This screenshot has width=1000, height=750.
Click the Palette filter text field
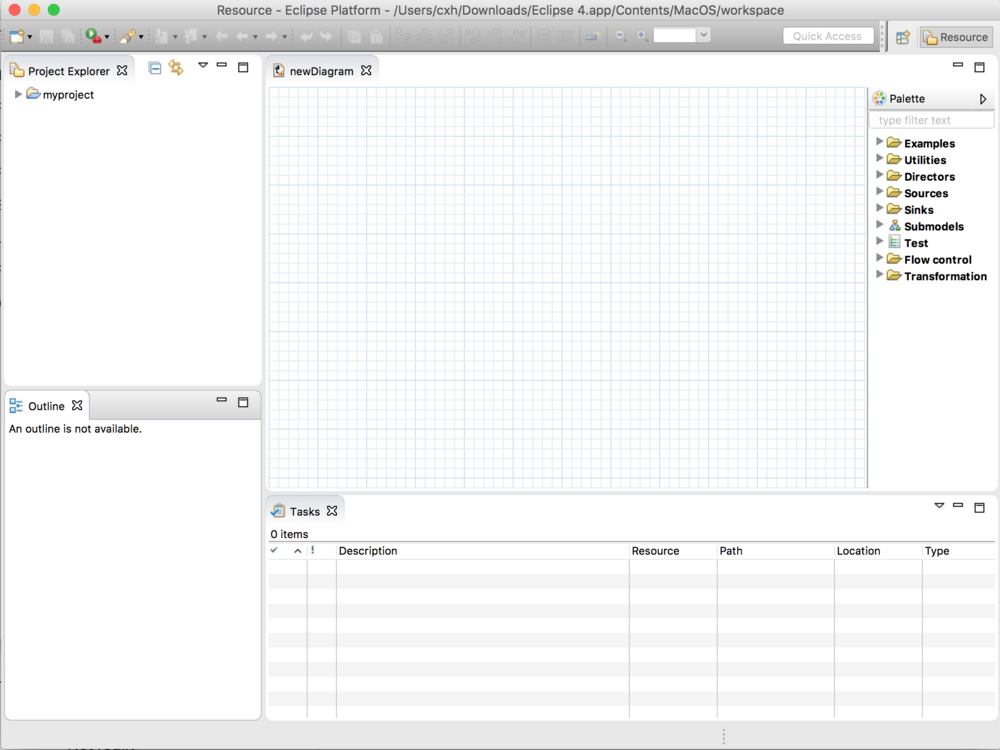coord(931,119)
